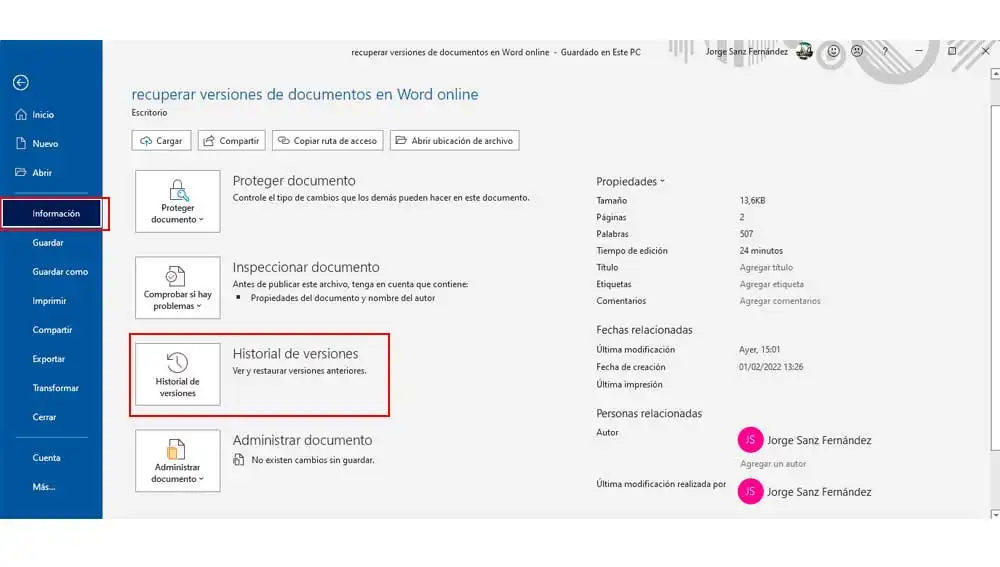Open the Imprimir page
This screenshot has height=567, width=1000.
(51, 300)
